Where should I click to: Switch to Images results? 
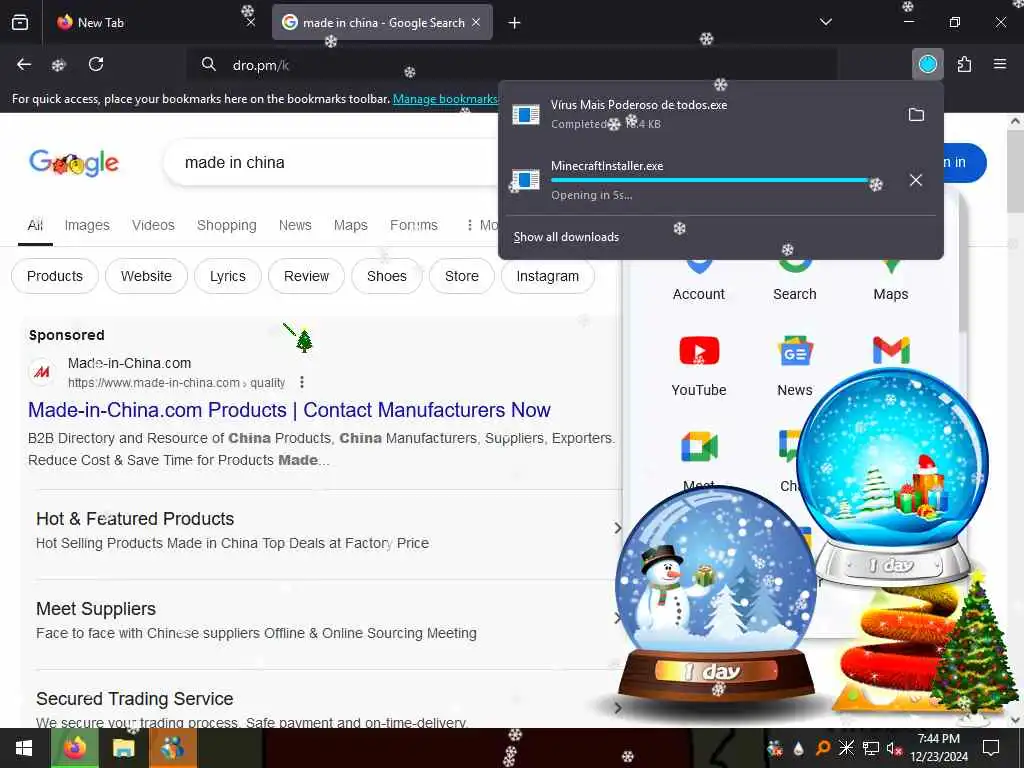tap(87, 225)
